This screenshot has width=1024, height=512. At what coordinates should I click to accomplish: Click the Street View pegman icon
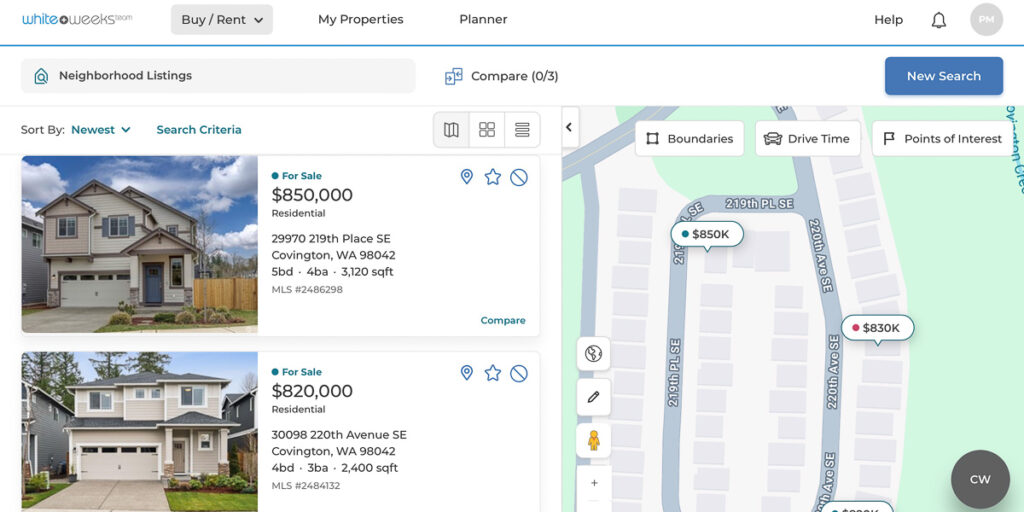[593, 440]
